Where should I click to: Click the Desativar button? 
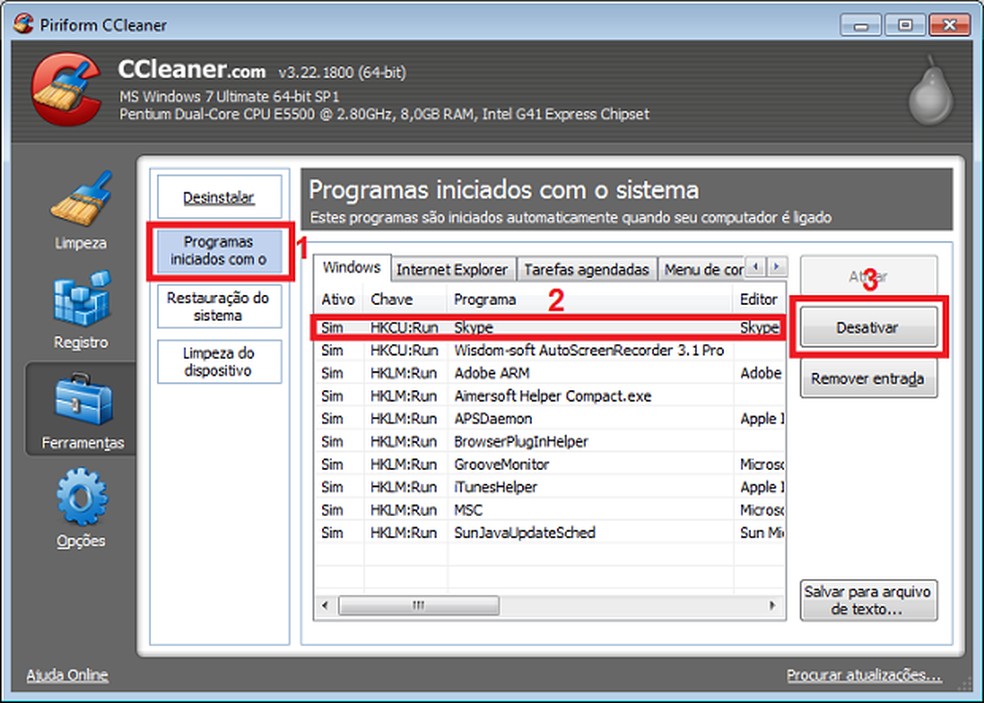(869, 327)
